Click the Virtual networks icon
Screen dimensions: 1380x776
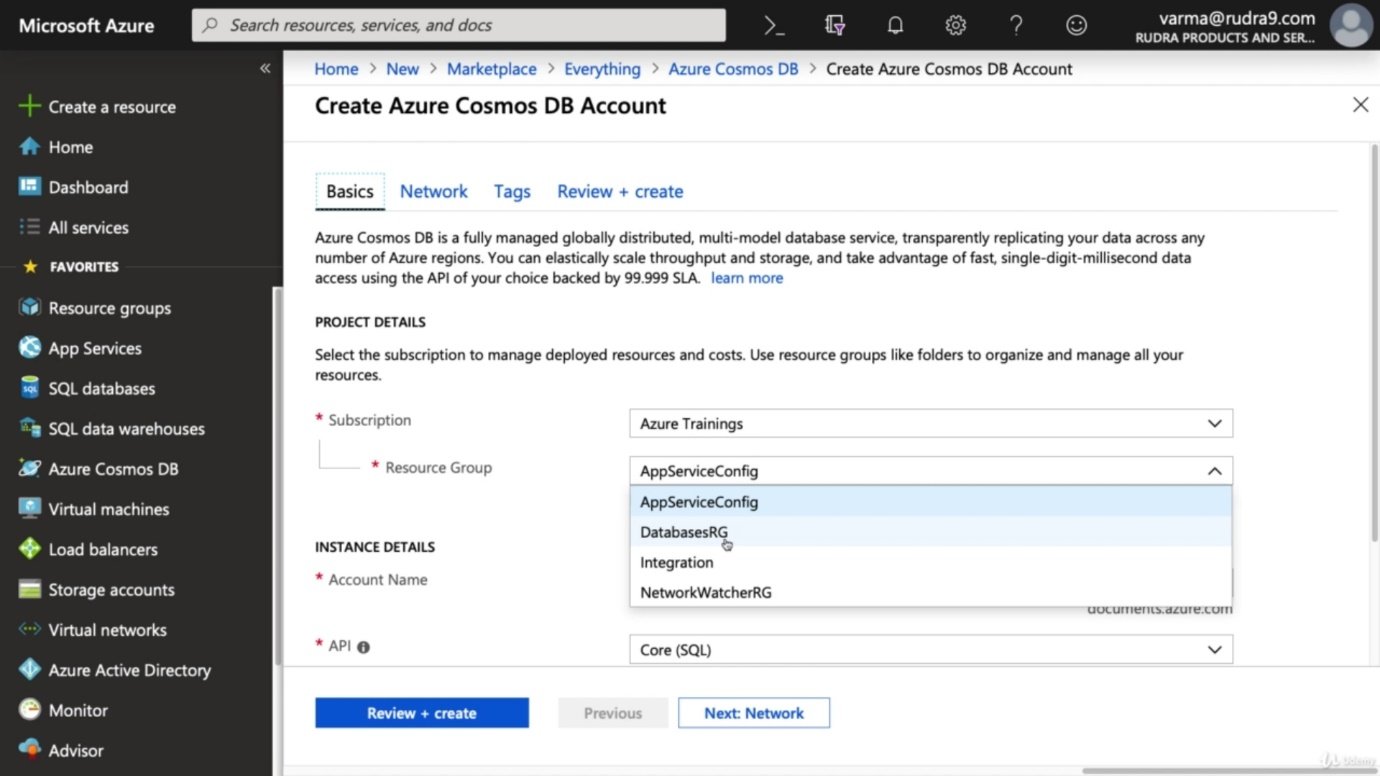(30, 630)
